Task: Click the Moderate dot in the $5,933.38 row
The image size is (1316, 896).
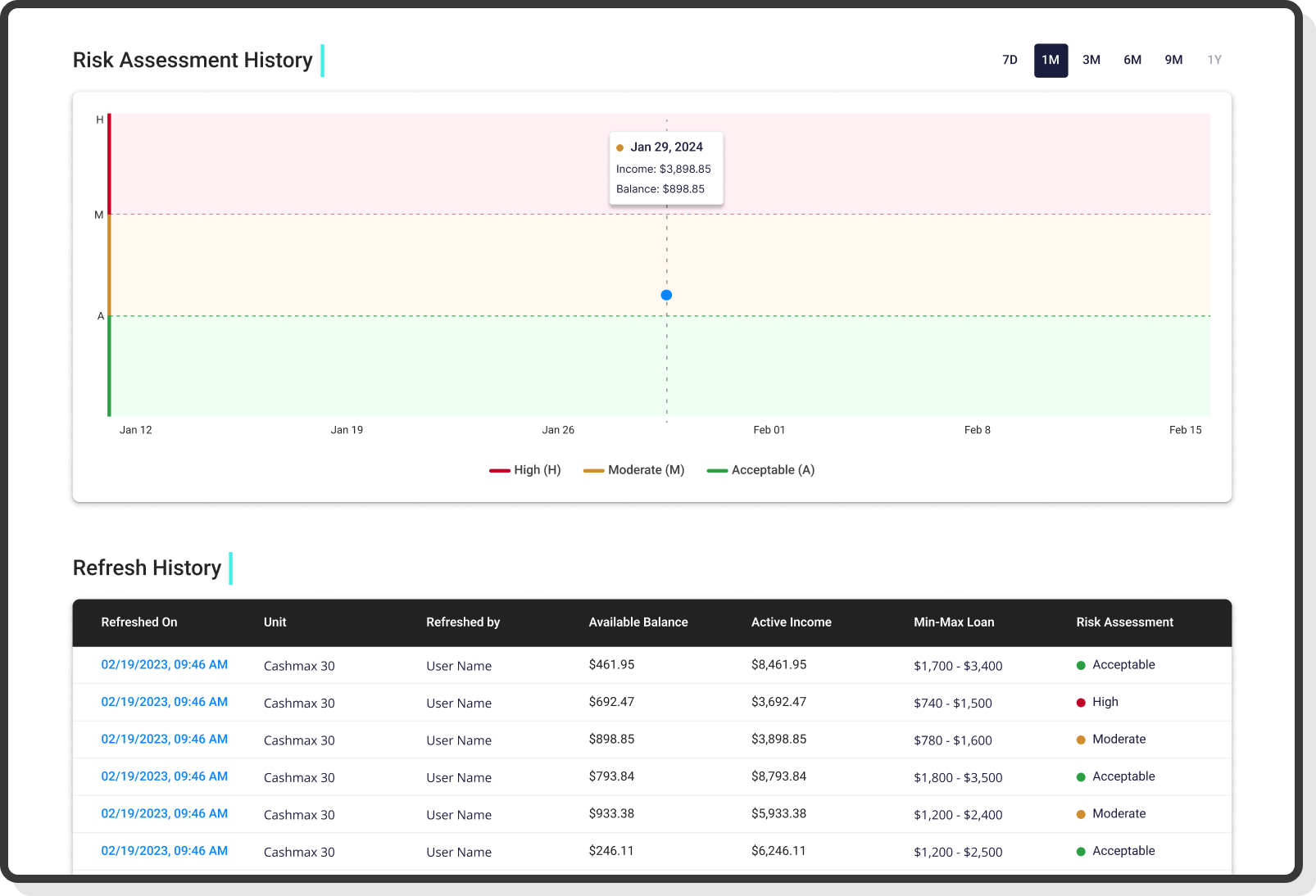Action: tap(1082, 813)
